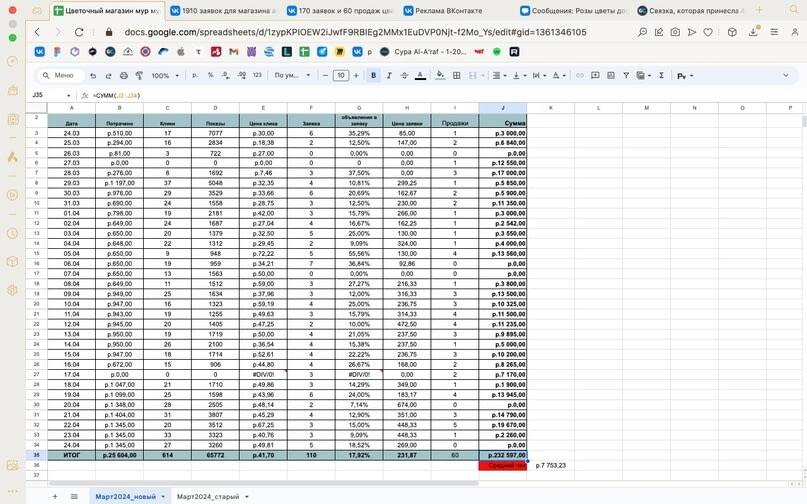Toggle bold formatting button
This screenshot has width=807, height=504.
tap(374, 75)
